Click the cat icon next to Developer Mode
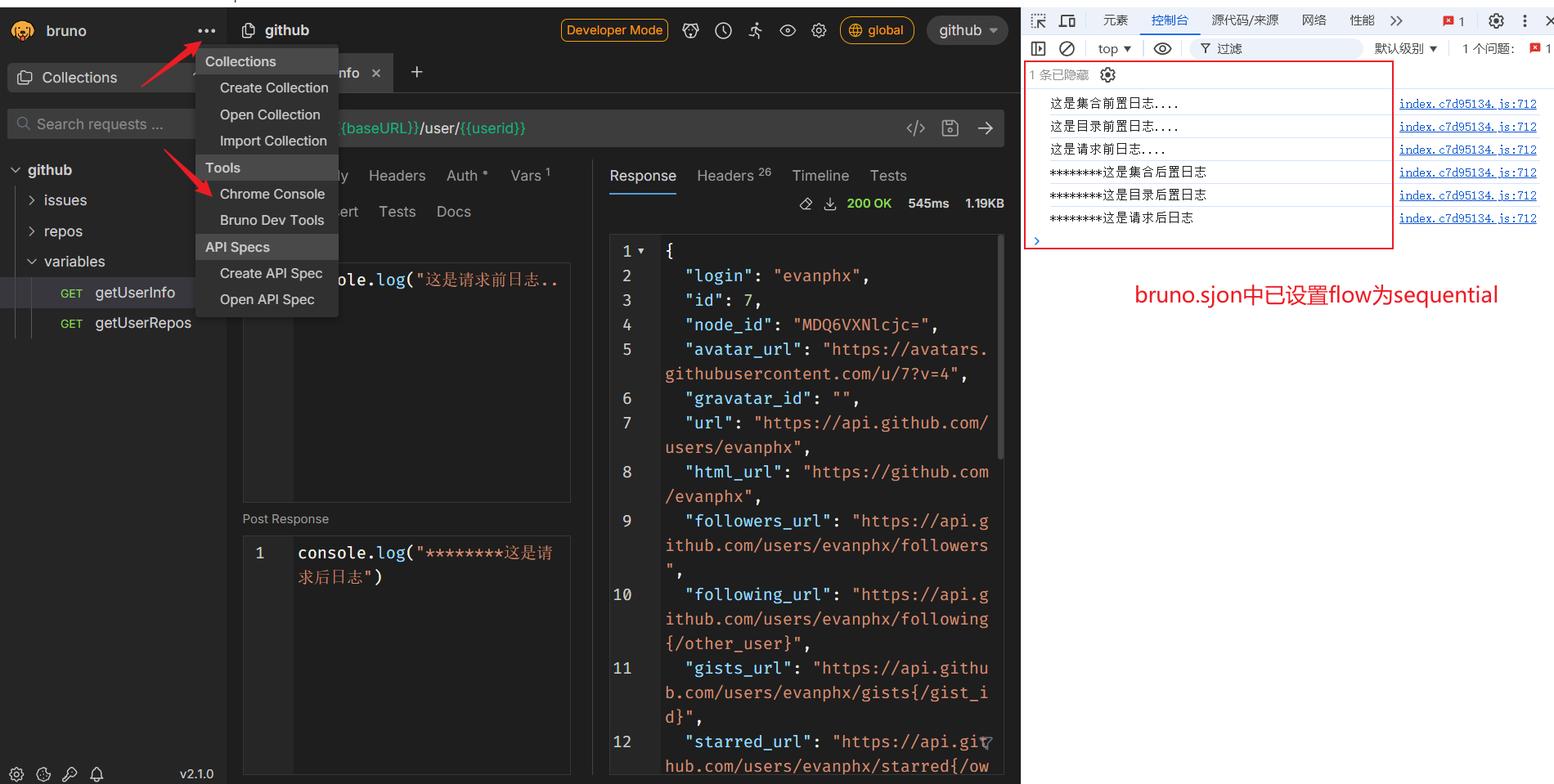This screenshot has width=1554, height=784. click(x=691, y=31)
